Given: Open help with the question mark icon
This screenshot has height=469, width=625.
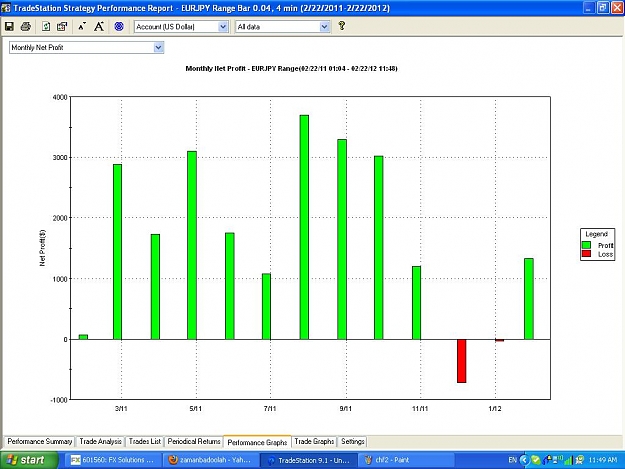Looking at the screenshot, I should (x=342, y=26).
